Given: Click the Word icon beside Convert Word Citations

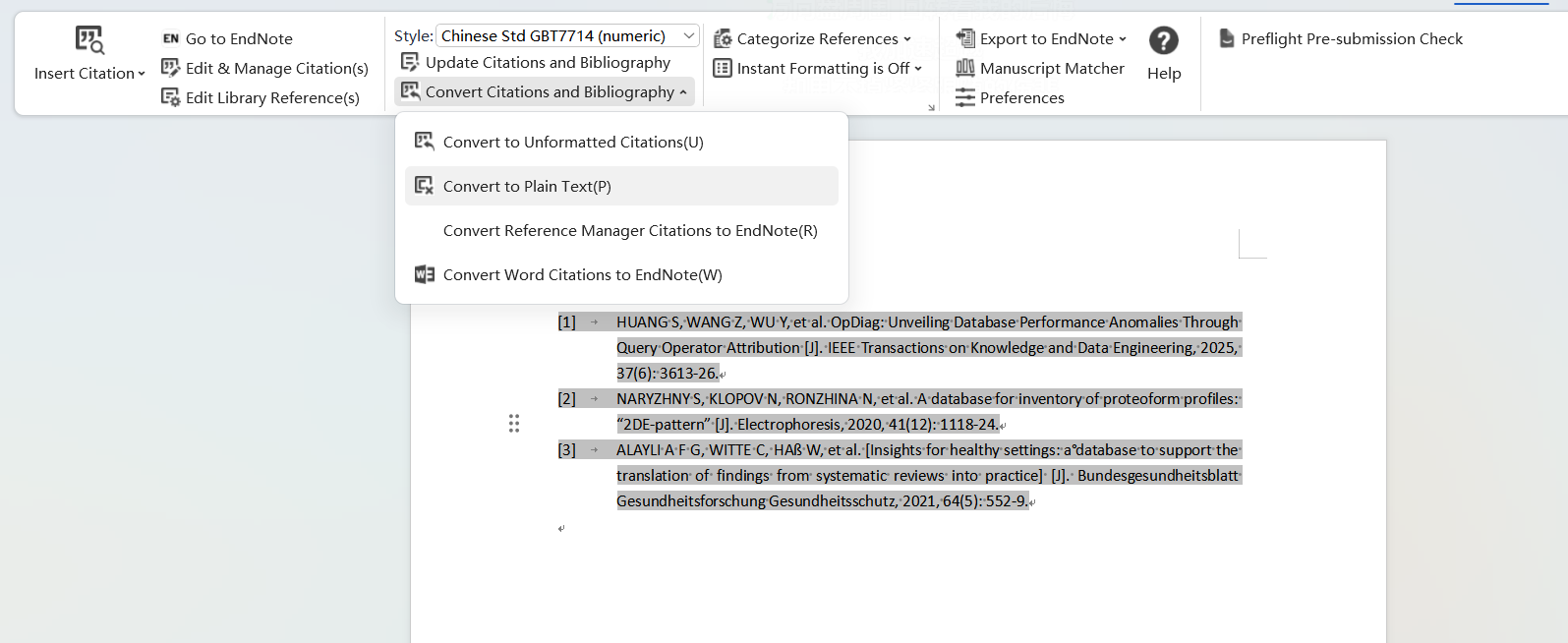Looking at the screenshot, I should (x=424, y=274).
